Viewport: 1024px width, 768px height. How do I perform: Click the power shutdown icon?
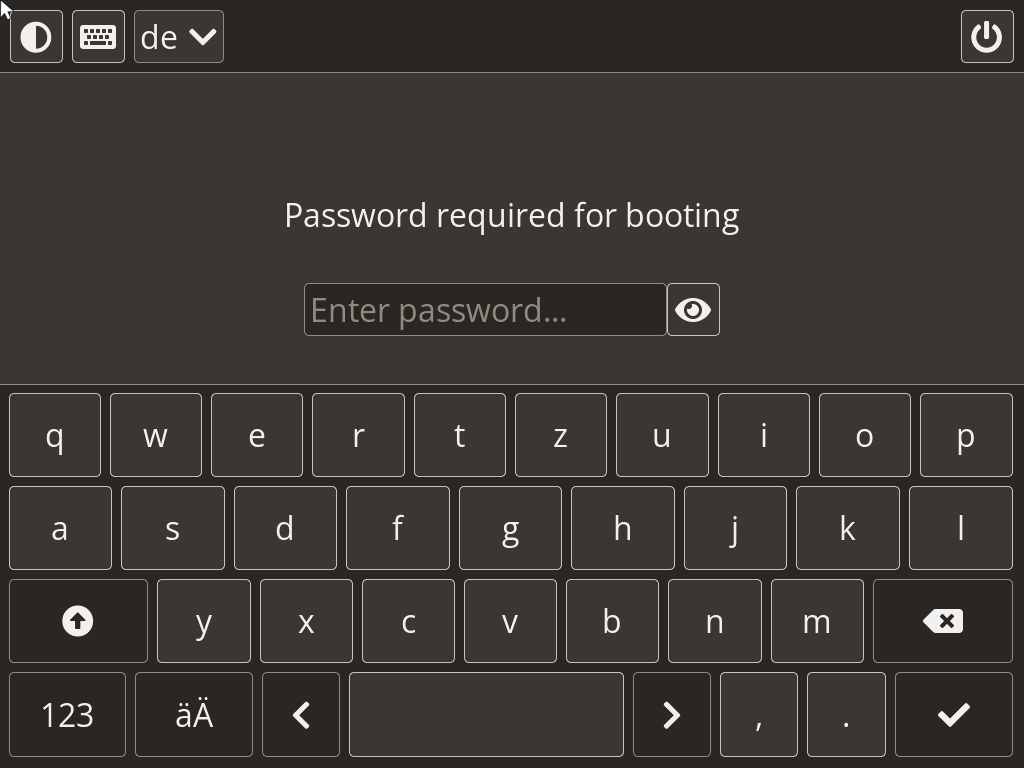coord(986,37)
